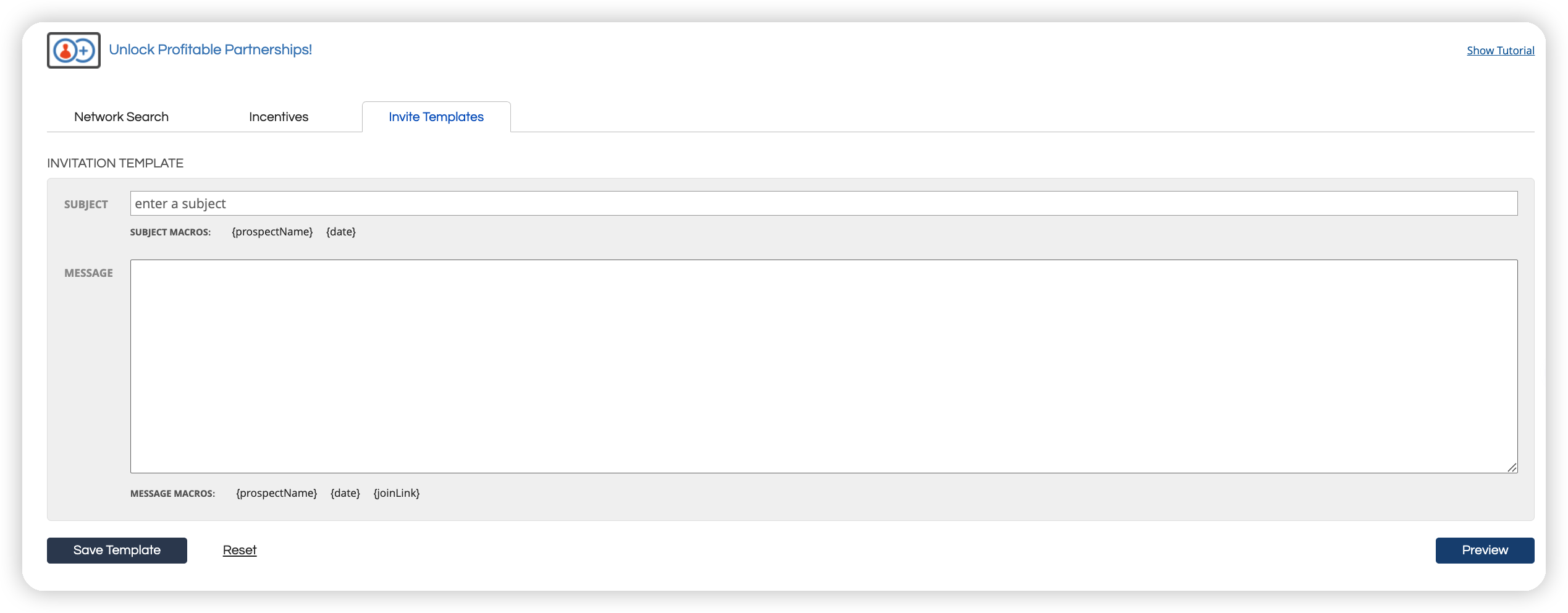This screenshot has height=613, width=1568.
Task: Preview the invitation template
Action: (x=1485, y=550)
